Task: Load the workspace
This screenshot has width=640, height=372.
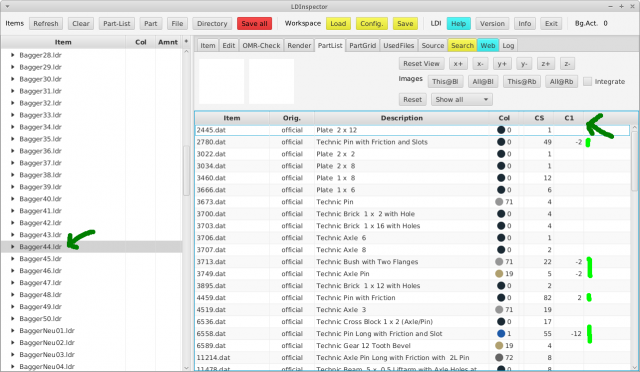Action: [x=338, y=24]
